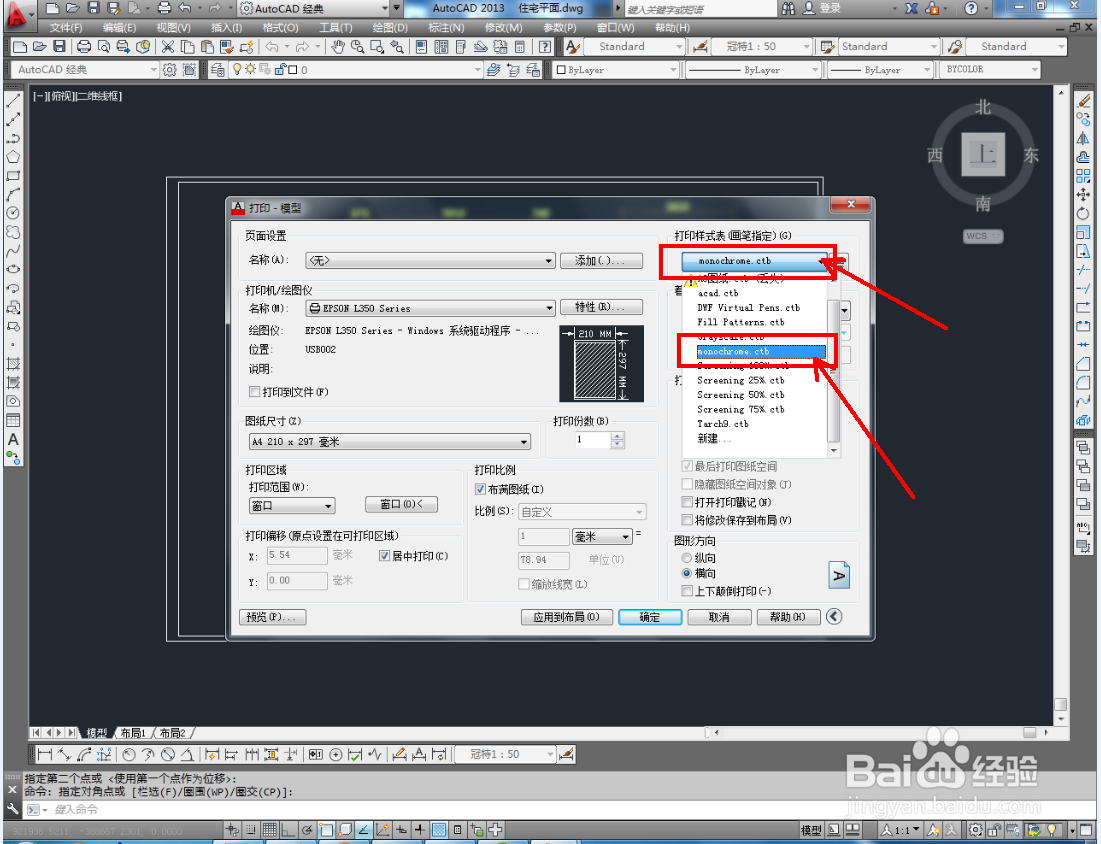
Task: Select the Table tool in draw toolbar
Action: tap(13, 421)
